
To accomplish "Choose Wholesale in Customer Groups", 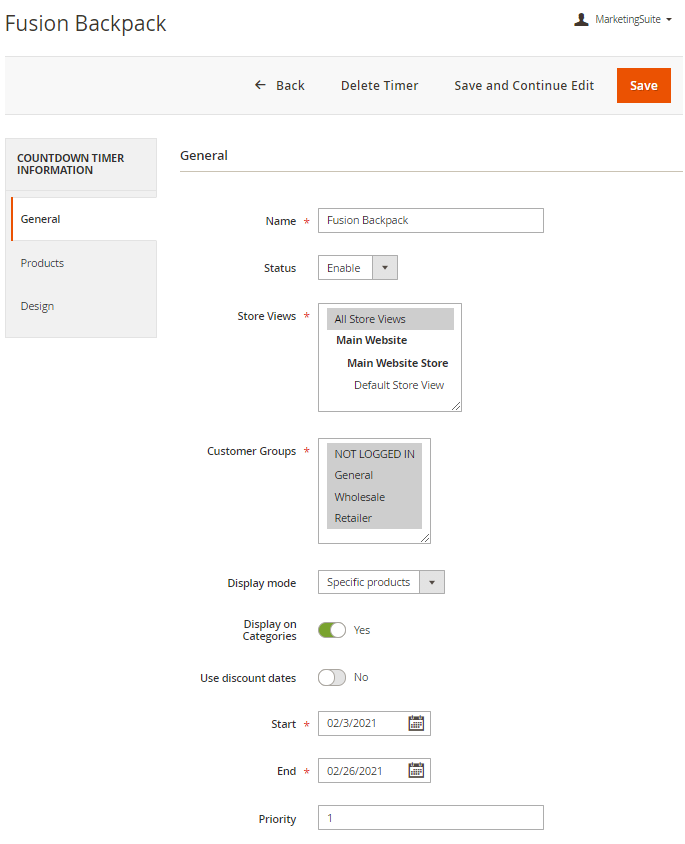I will click(360, 497).
